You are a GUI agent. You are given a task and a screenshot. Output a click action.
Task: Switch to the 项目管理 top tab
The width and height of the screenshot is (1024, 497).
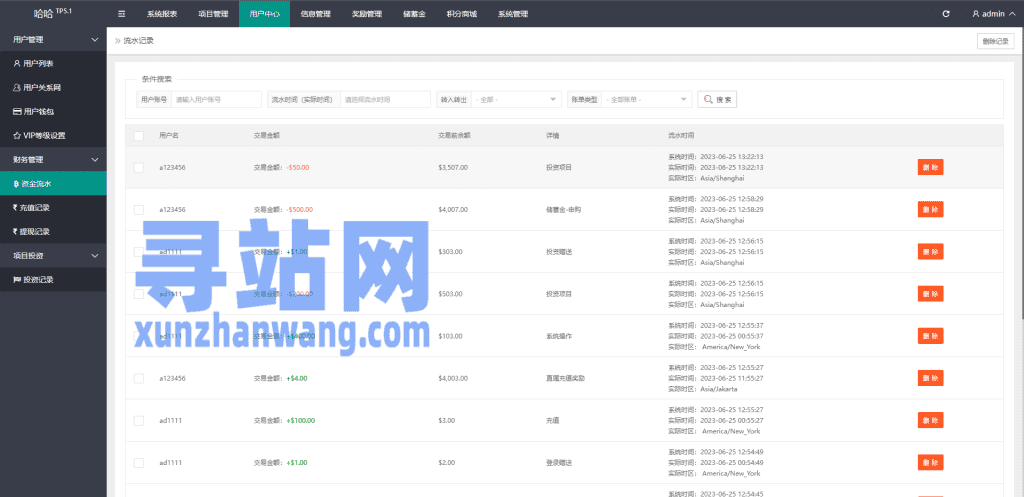click(213, 14)
